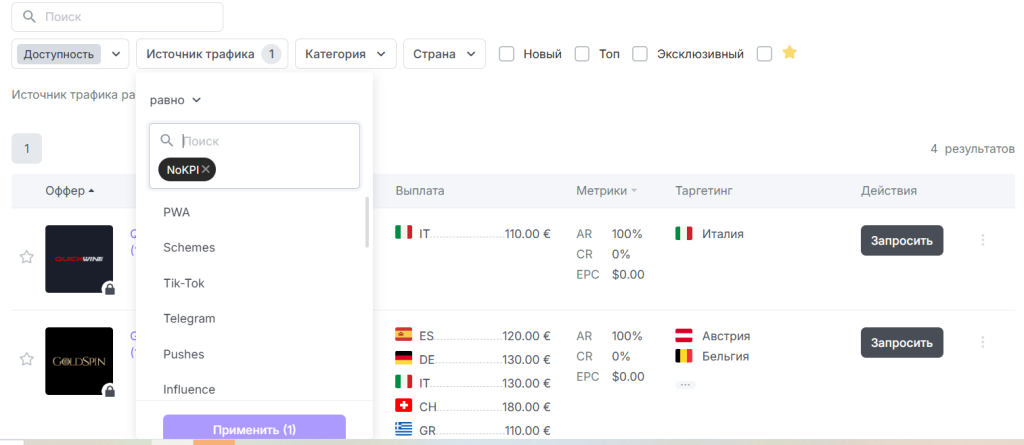1024x445 pixels.
Task: Star the QuickWin offer as favorite
Action: (27, 257)
